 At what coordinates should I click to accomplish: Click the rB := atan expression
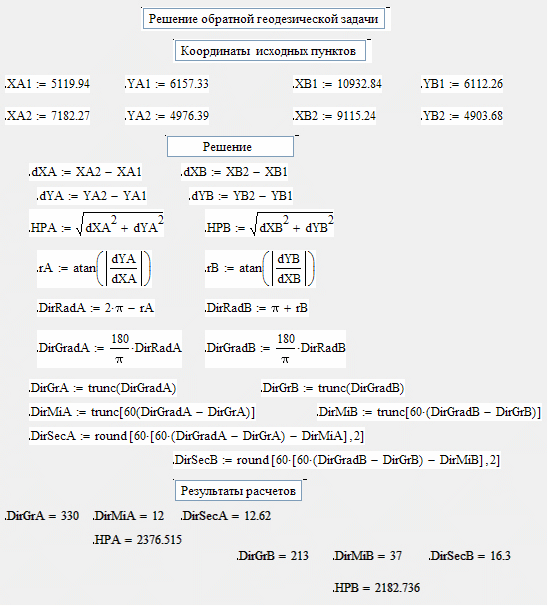point(260,269)
